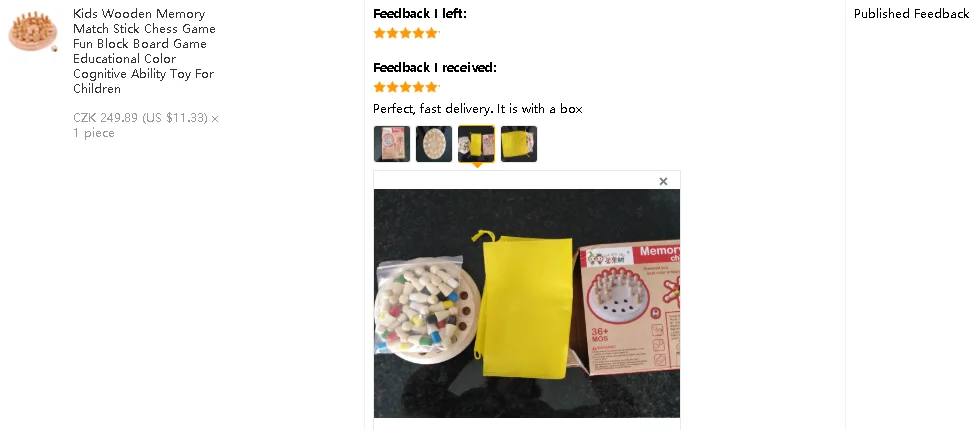Select the first feedback photo showing the box

click(391, 144)
